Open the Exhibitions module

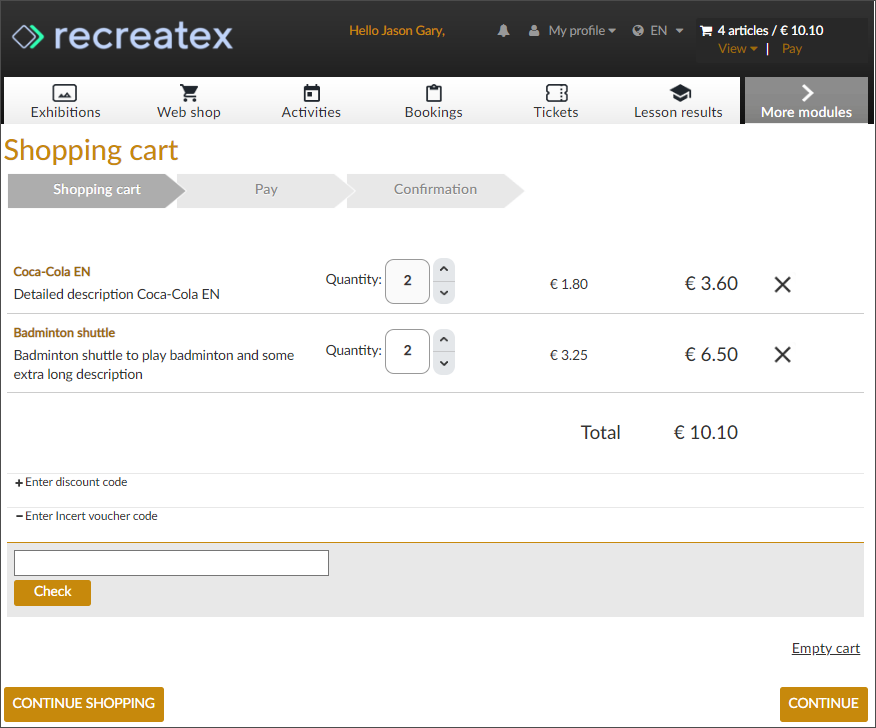pyautogui.click(x=65, y=99)
